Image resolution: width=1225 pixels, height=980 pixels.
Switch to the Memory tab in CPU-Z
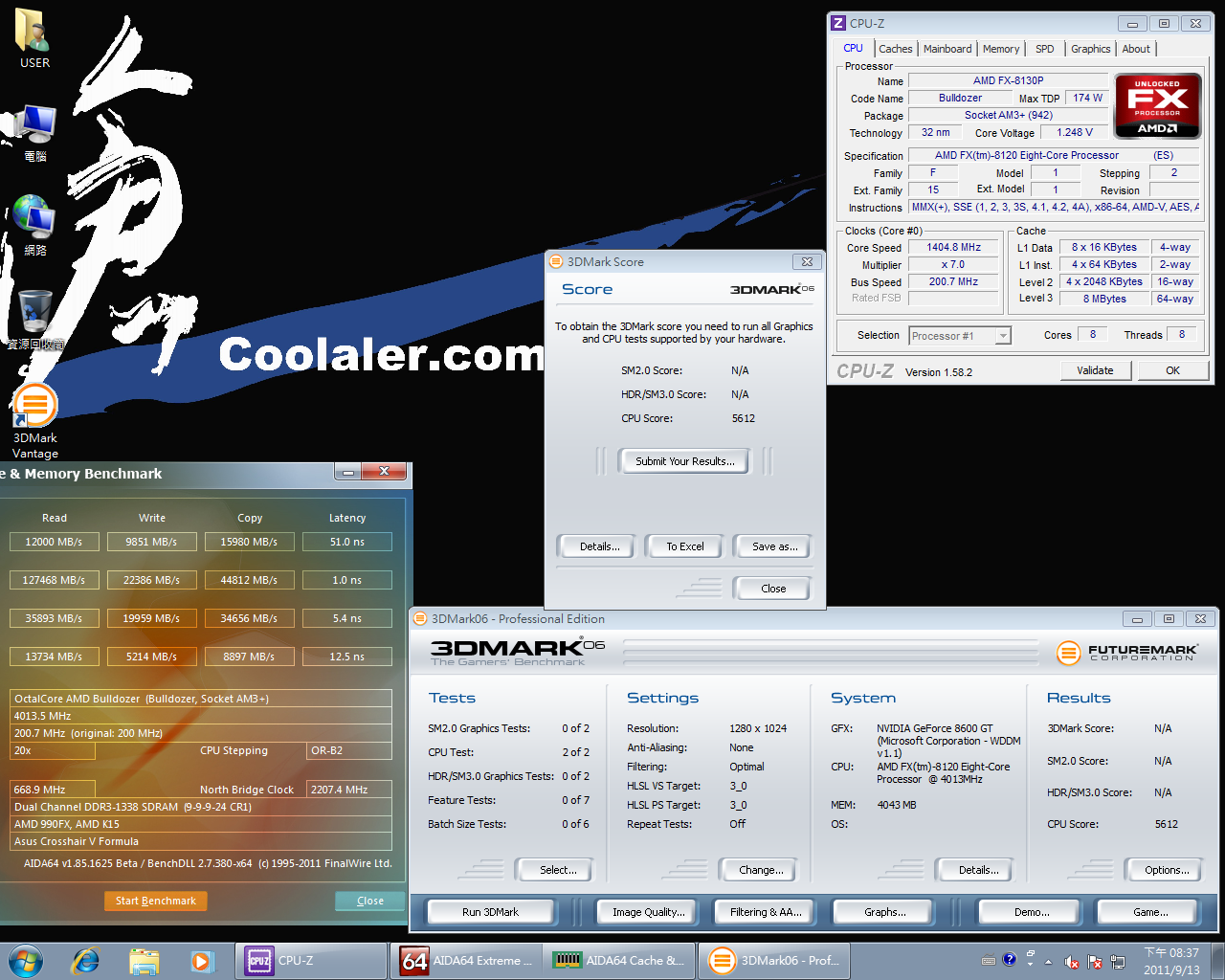tap(1001, 49)
